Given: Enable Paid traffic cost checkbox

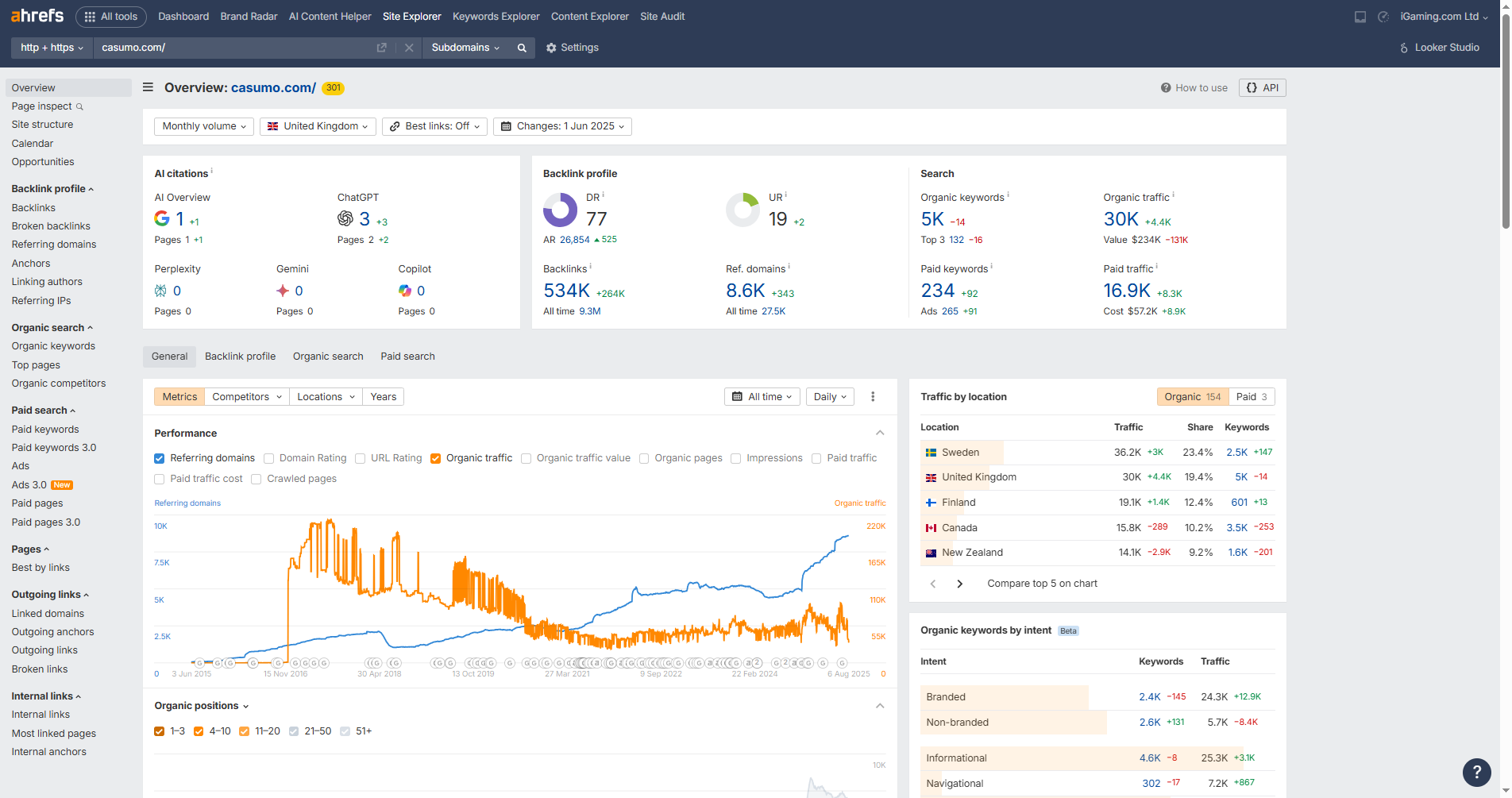Looking at the screenshot, I should [x=160, y=479].
